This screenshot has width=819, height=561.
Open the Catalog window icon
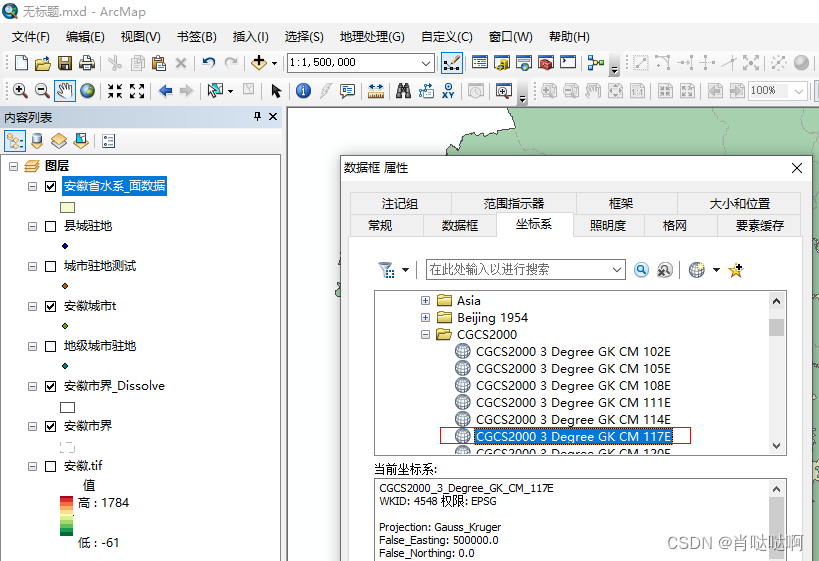point(502,63)
